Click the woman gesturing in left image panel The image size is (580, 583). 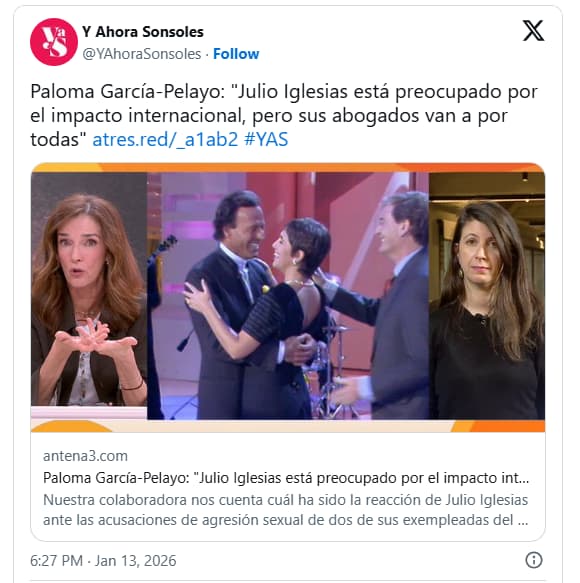(x=89, y=301)
